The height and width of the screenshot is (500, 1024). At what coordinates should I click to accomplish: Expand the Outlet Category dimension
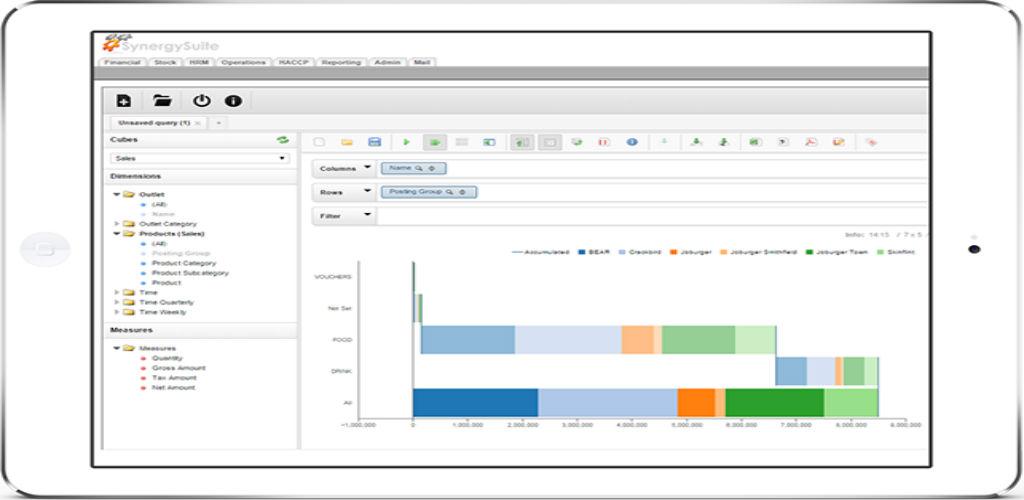coord(117,224)
